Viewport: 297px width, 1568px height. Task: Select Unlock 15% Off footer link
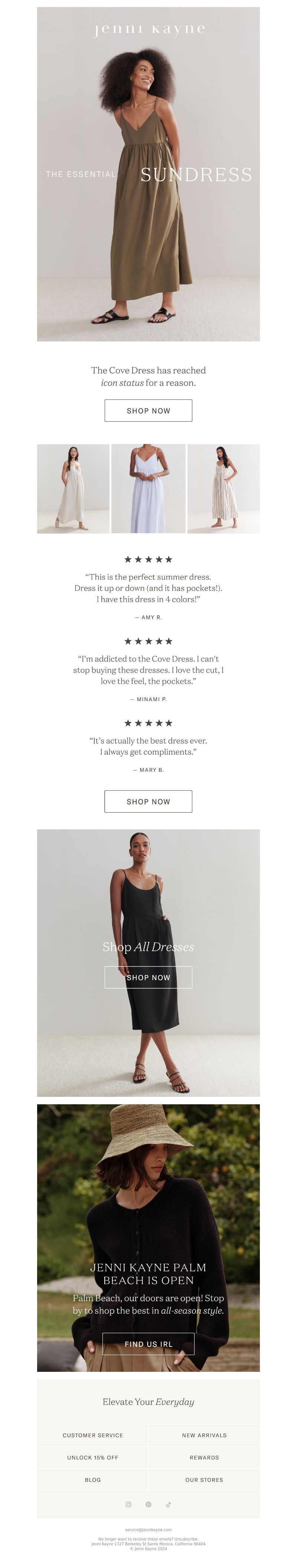coord(92,1457)
